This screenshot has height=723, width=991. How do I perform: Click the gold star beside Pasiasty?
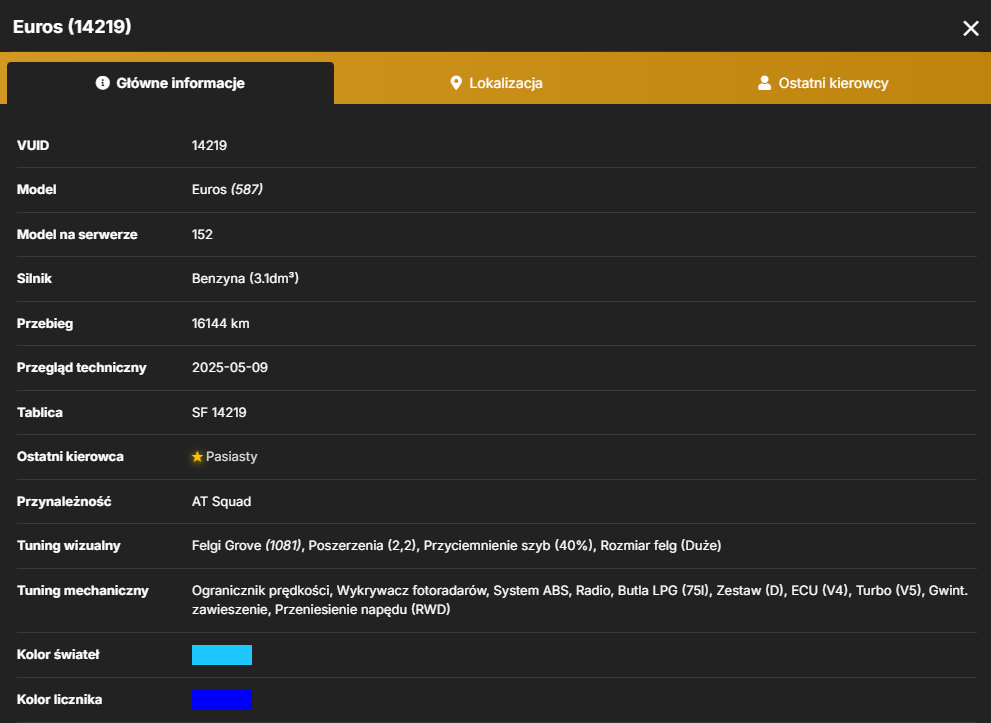[197, 456]
